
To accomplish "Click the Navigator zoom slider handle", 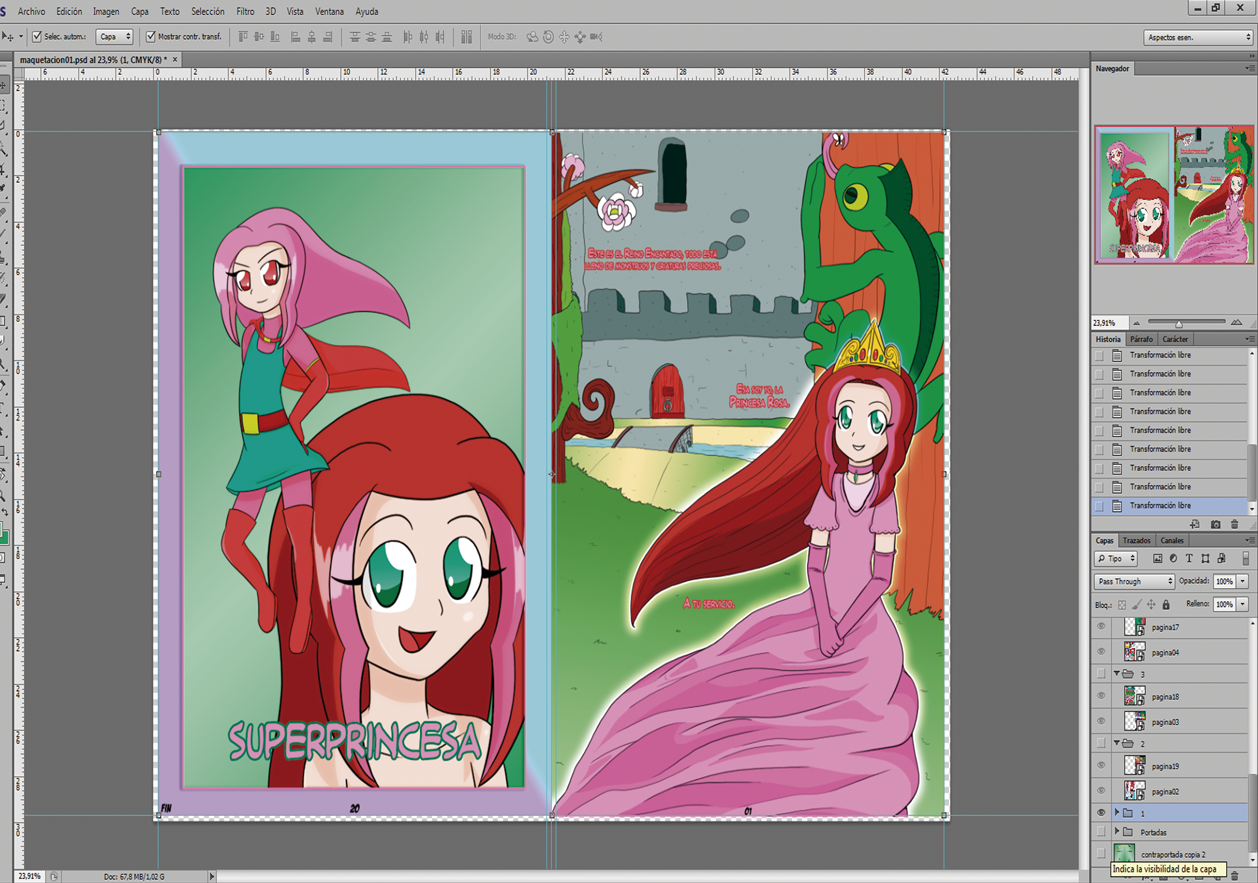I will click(1178, 323).
